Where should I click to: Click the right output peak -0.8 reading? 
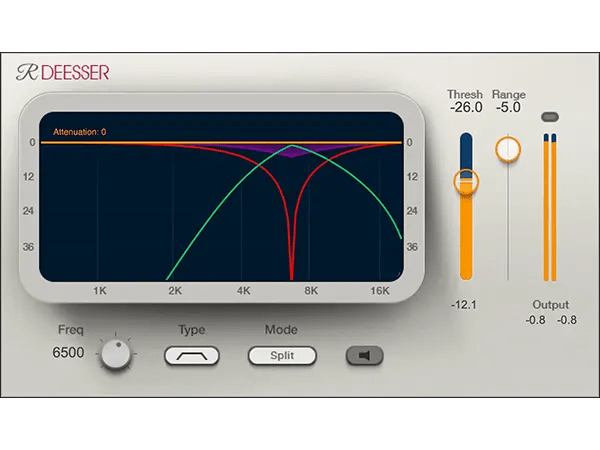point(567,320)
